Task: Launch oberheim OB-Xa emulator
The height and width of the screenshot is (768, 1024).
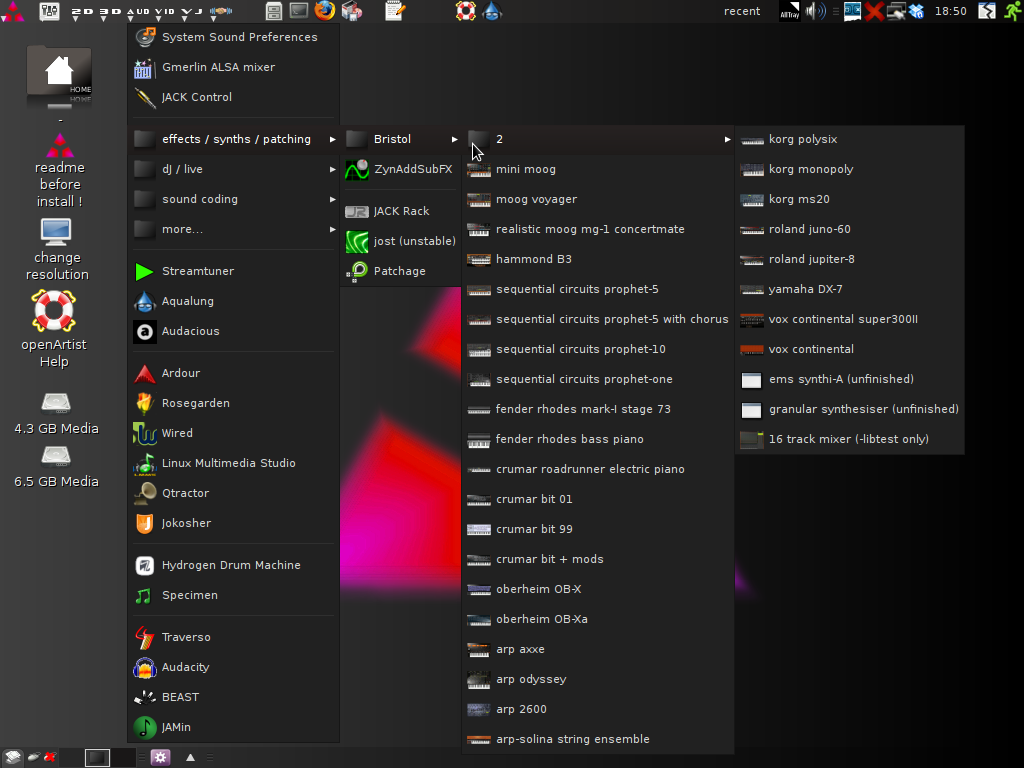Action: click(598, 619)
